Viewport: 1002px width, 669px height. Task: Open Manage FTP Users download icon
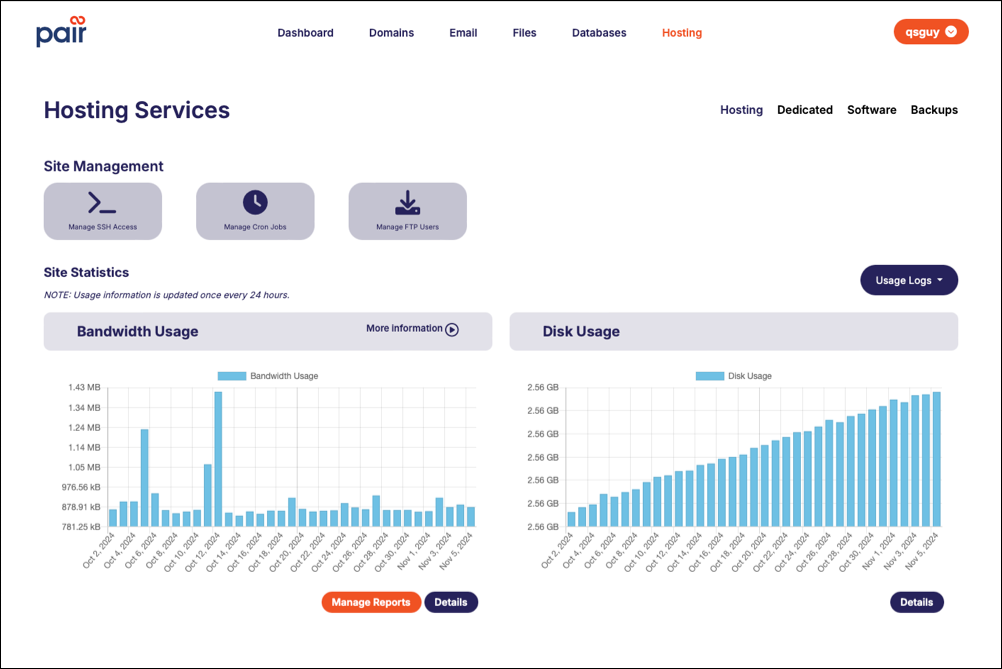408,202
